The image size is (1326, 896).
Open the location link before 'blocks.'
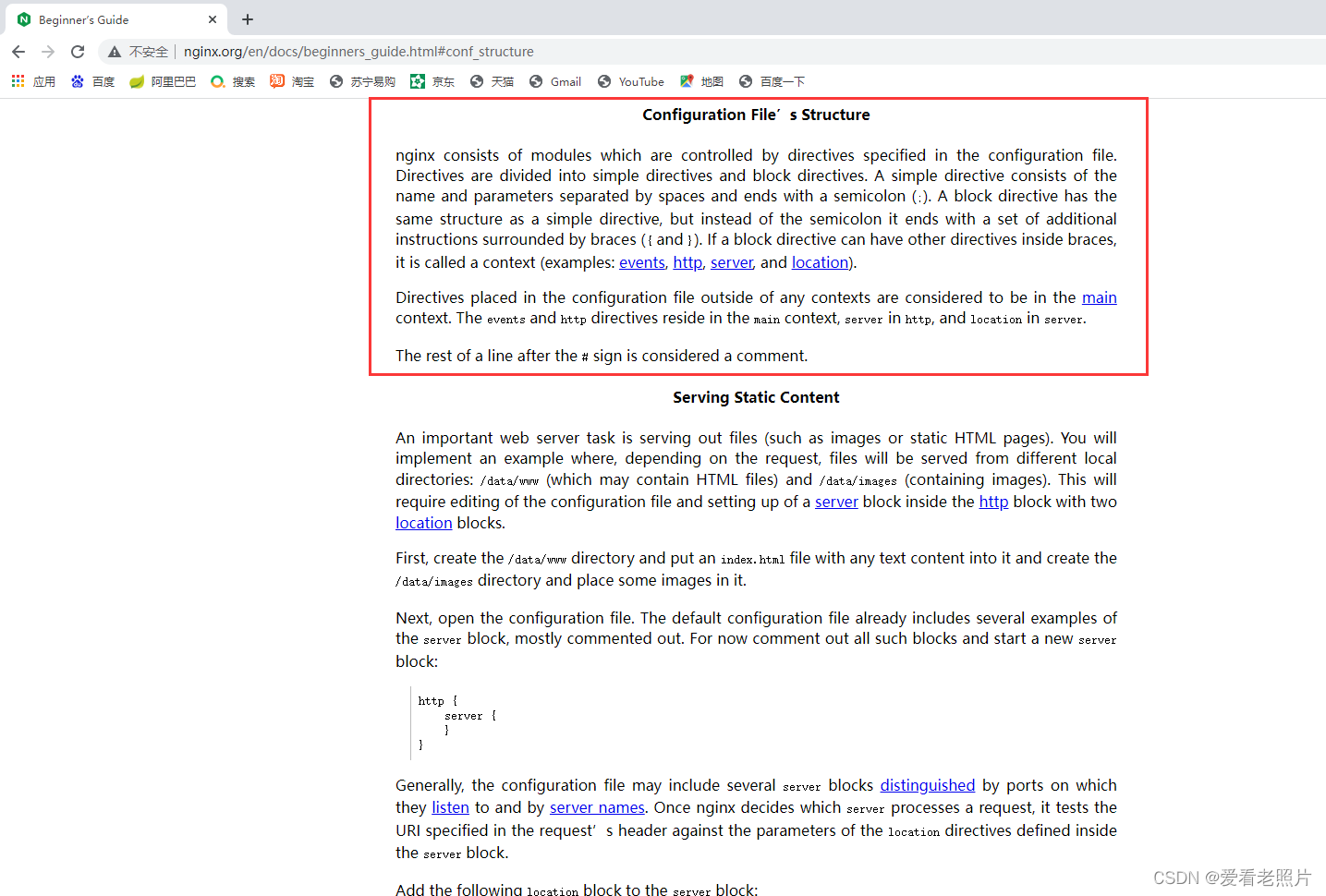tap(424, 523)
